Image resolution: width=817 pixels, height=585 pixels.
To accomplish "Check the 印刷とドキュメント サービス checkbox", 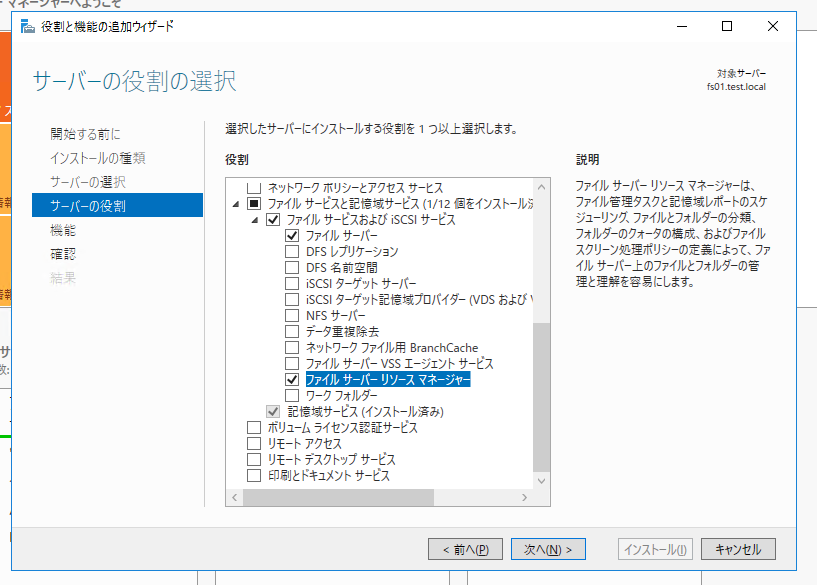I will 254,475.
